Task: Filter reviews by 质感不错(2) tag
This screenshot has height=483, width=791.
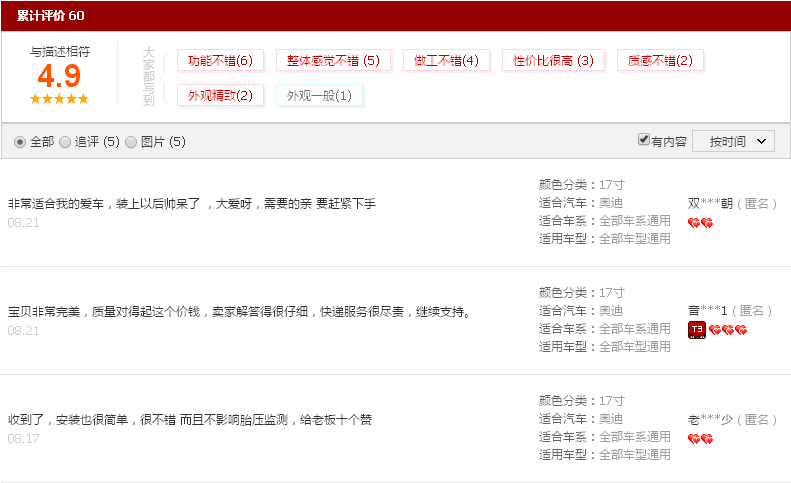Action: pyautogui.click(x=660, y=61)
